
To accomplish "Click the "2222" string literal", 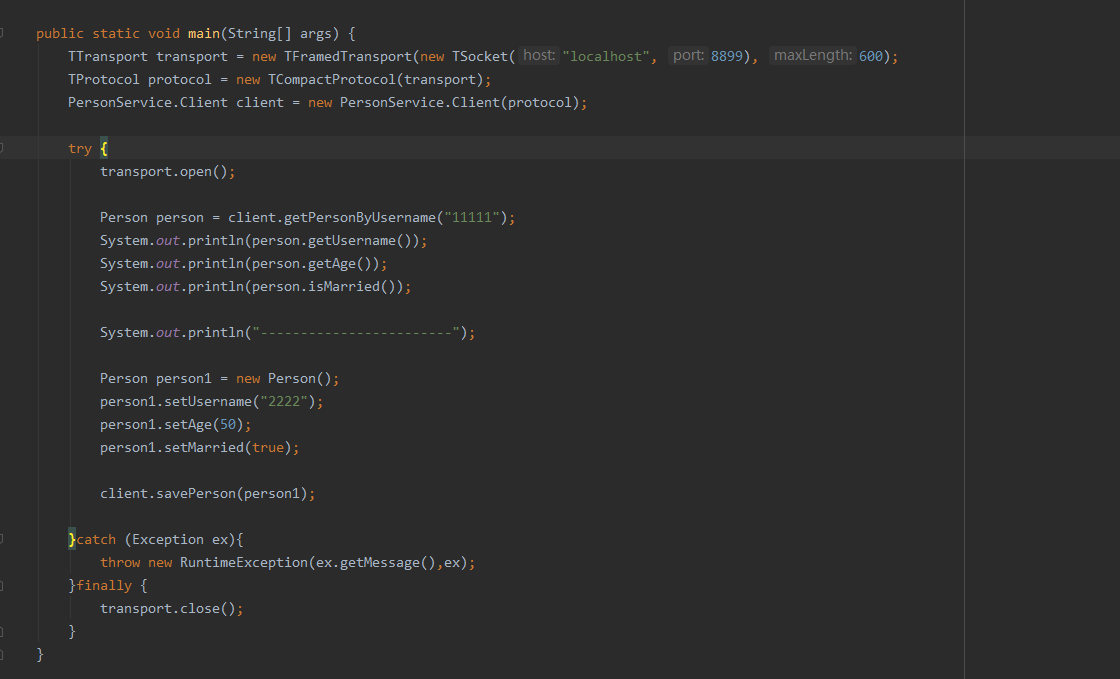I will 284,401.
